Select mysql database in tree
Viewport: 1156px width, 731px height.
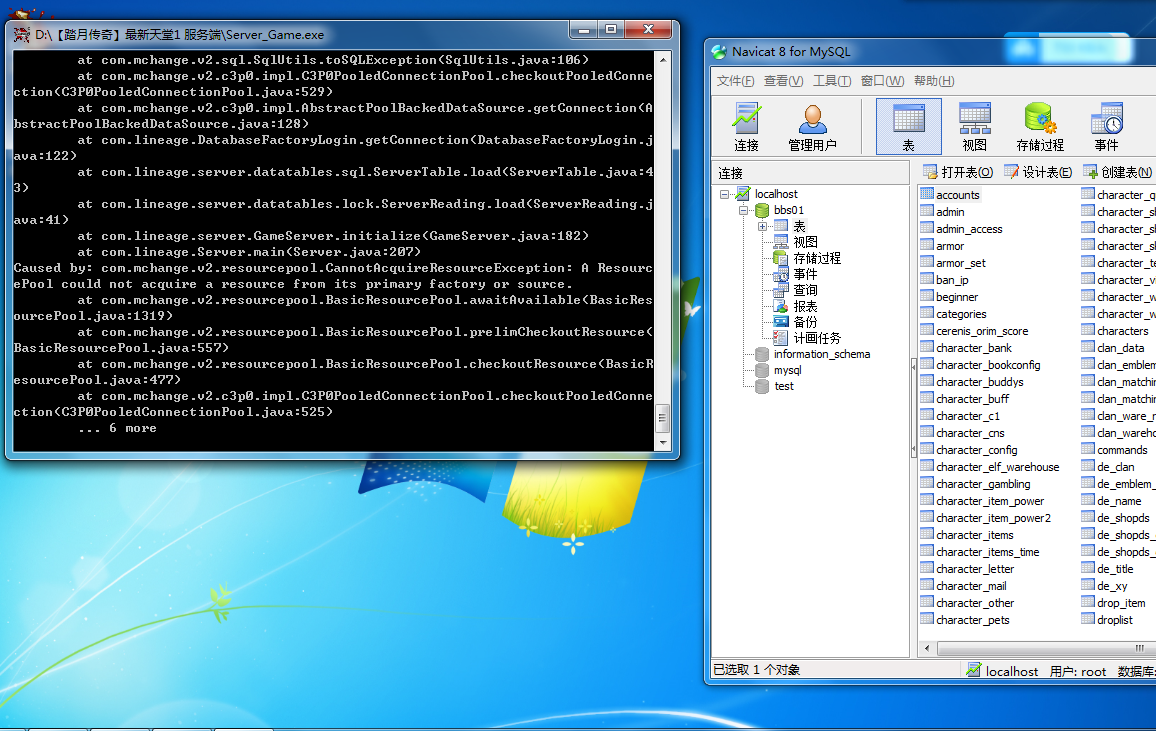coord(787,370)
